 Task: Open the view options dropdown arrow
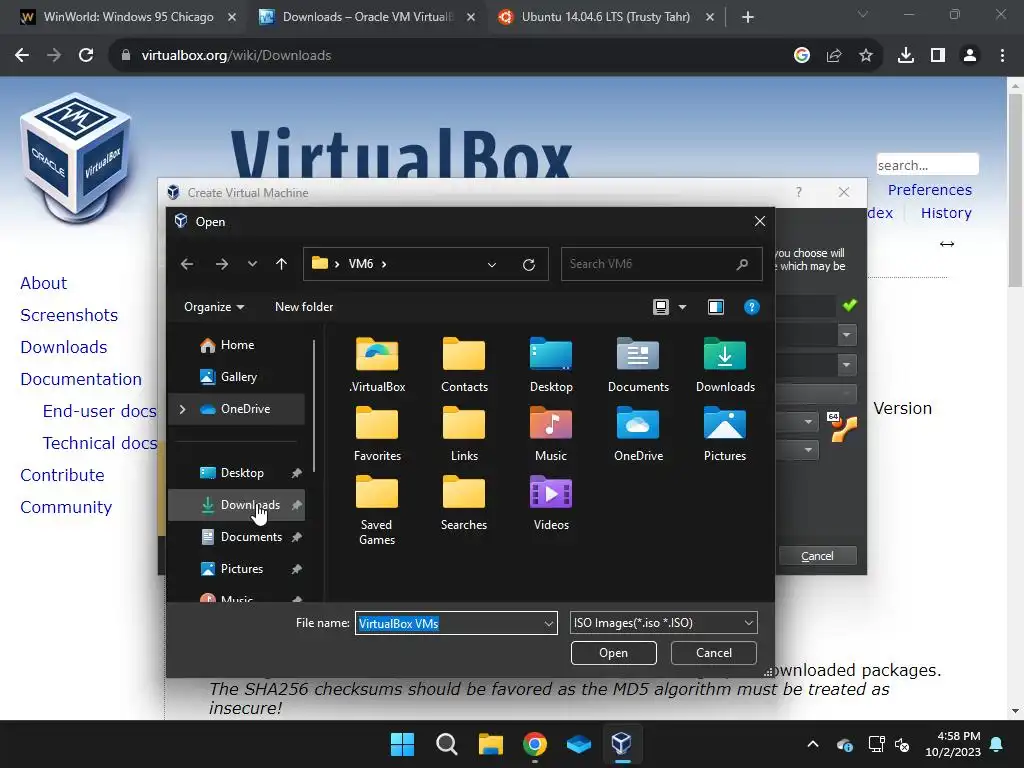(x=682, y=307)
